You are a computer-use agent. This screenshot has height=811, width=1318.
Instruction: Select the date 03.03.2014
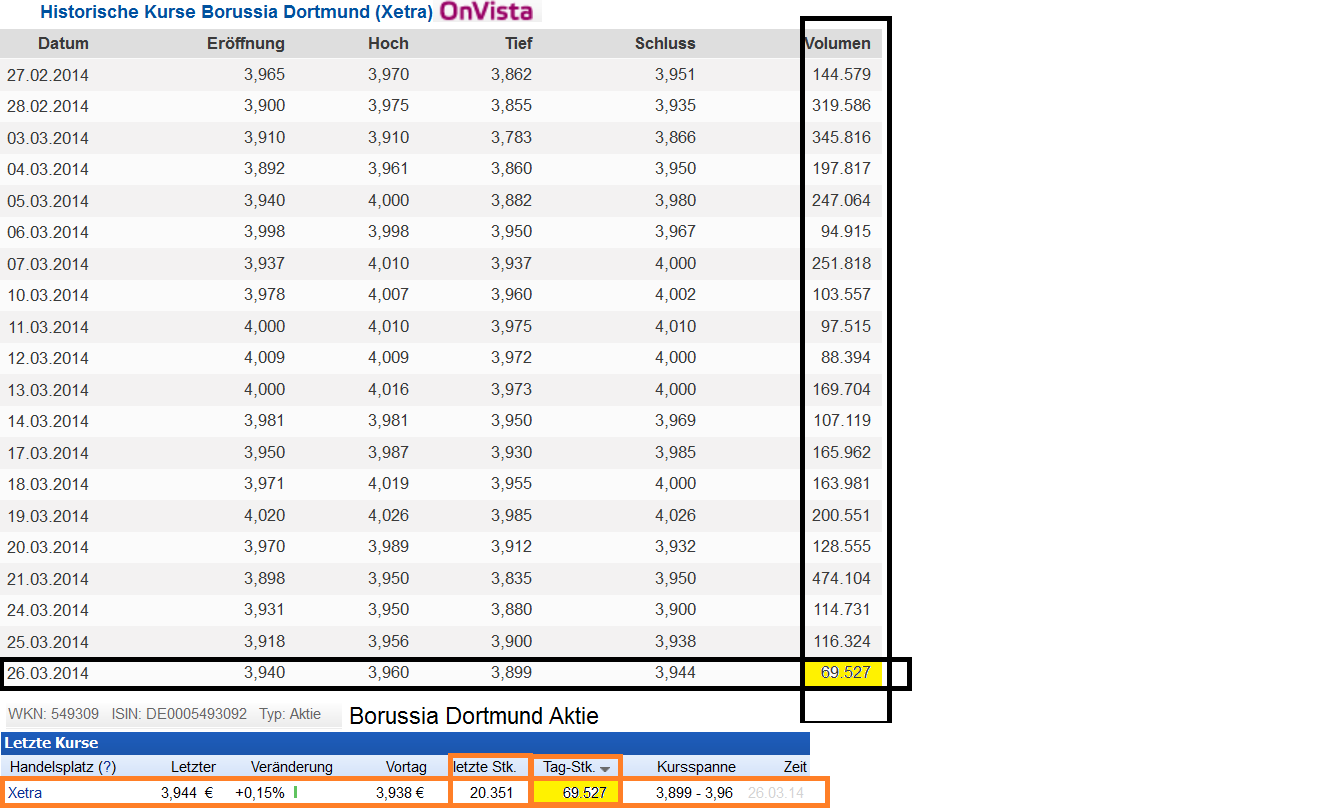(48, 138)
